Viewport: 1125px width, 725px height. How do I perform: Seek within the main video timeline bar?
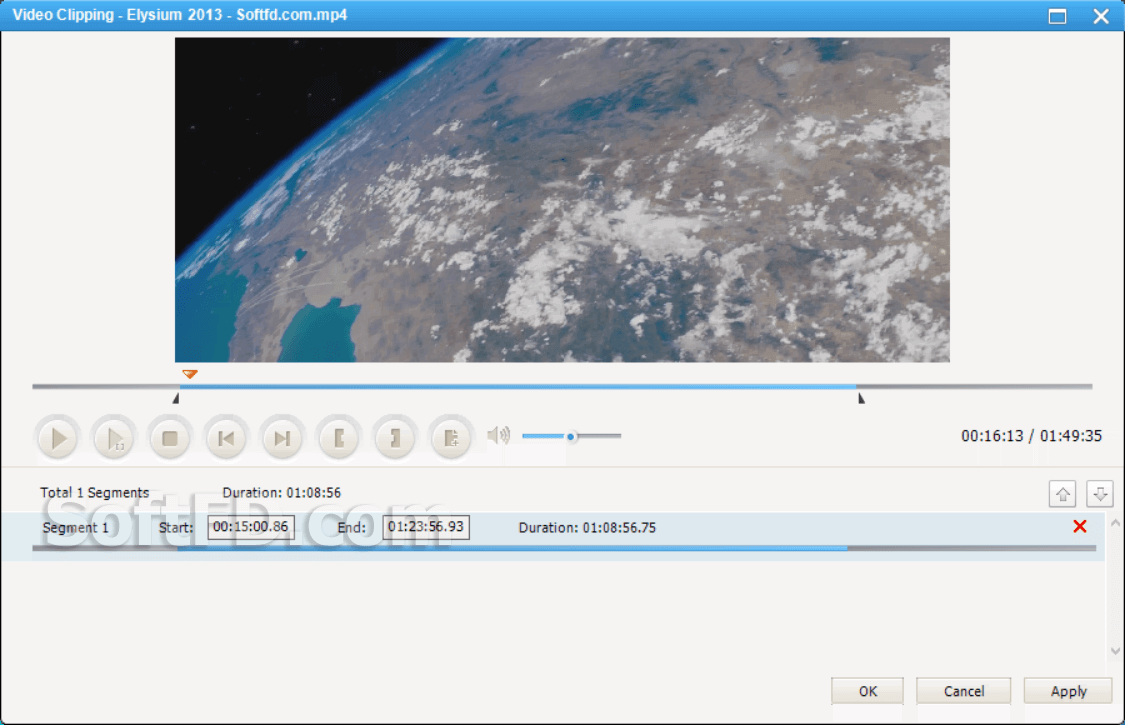pyautogui.click(x=562, y=386)
